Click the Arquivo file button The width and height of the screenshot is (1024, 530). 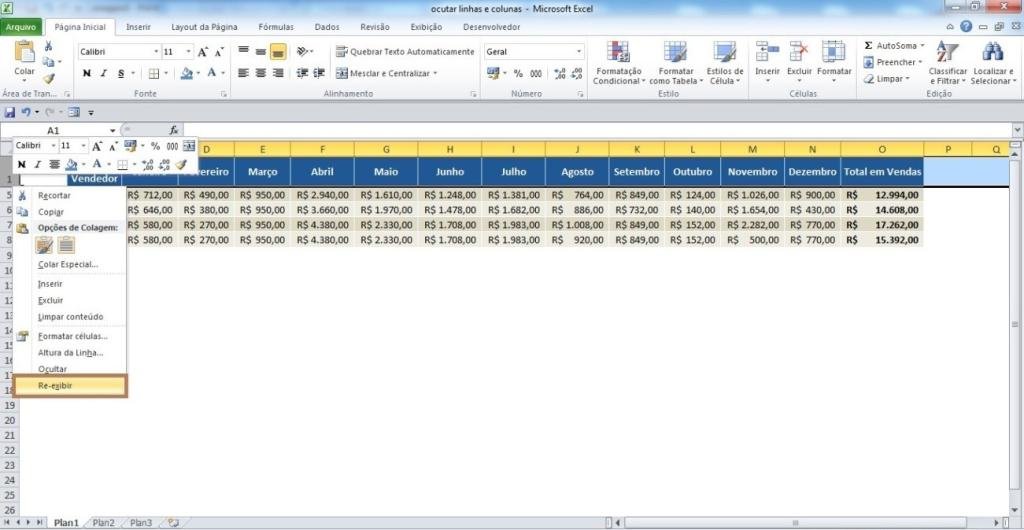tap(23, 27)
